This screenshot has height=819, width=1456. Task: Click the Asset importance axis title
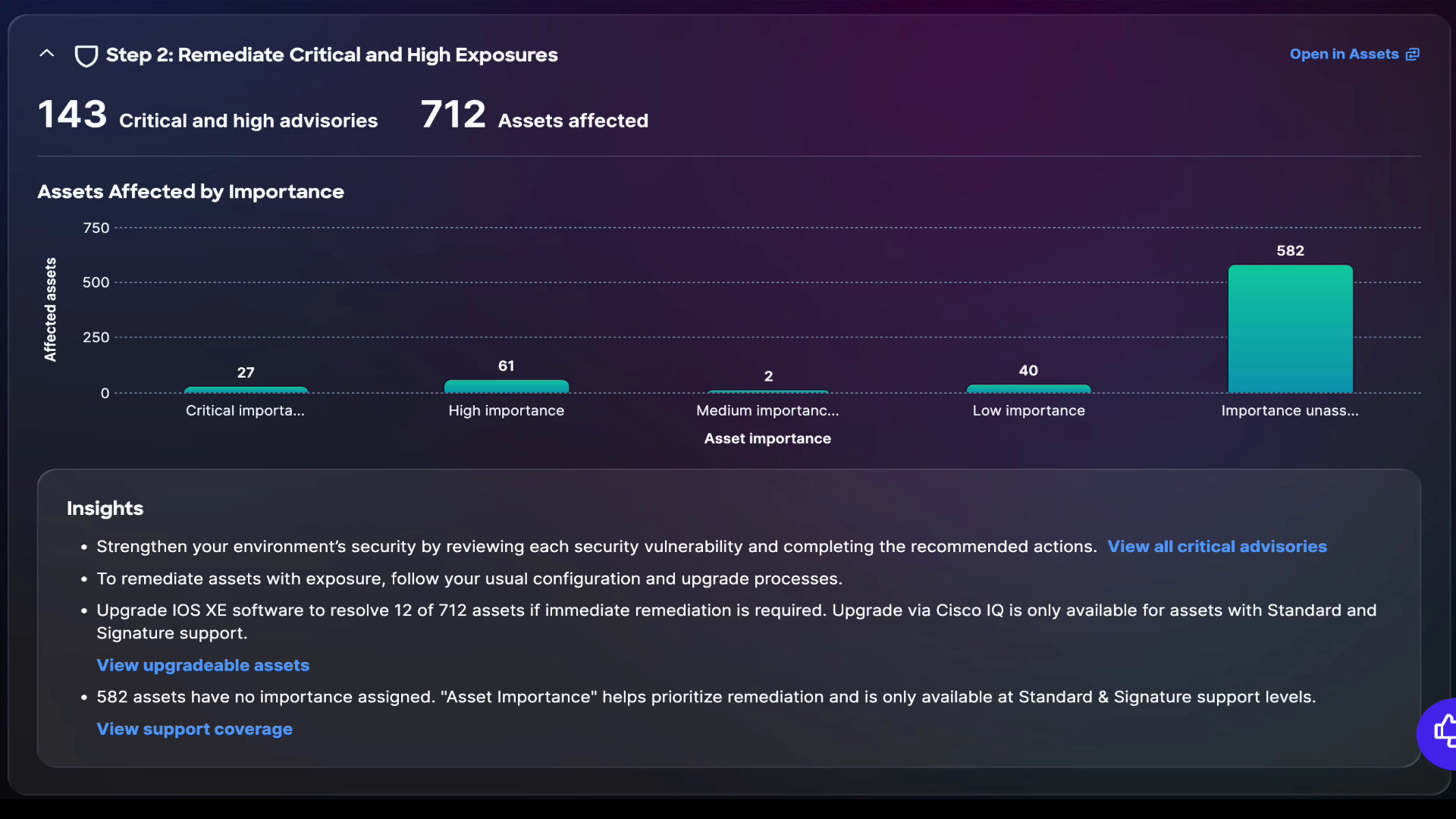click(767, 438)
